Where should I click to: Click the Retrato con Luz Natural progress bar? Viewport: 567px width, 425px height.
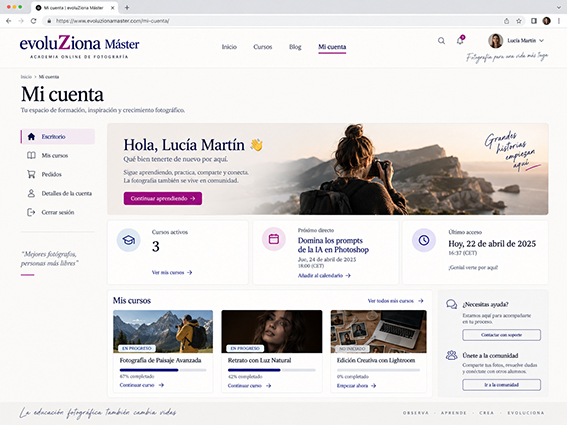(271, 370)
